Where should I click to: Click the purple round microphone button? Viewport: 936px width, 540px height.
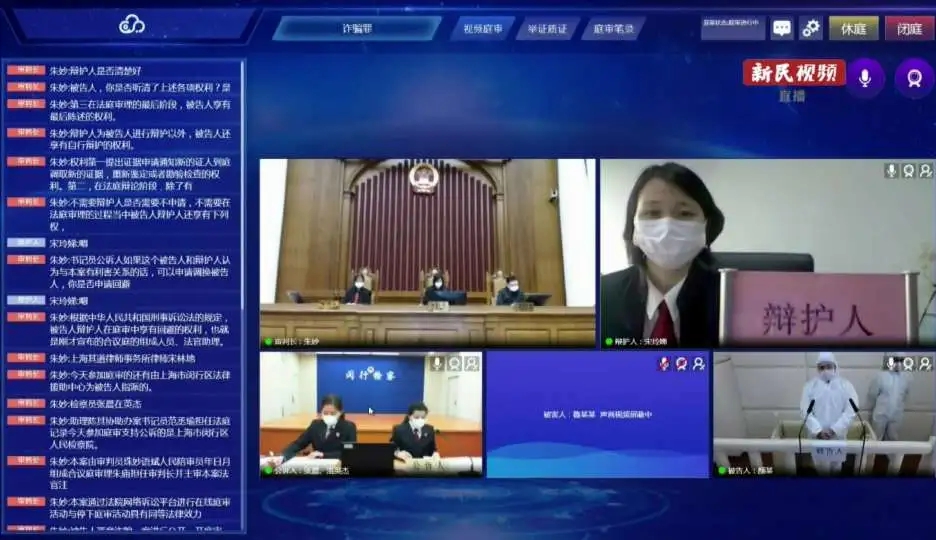[x=865, y=78]
